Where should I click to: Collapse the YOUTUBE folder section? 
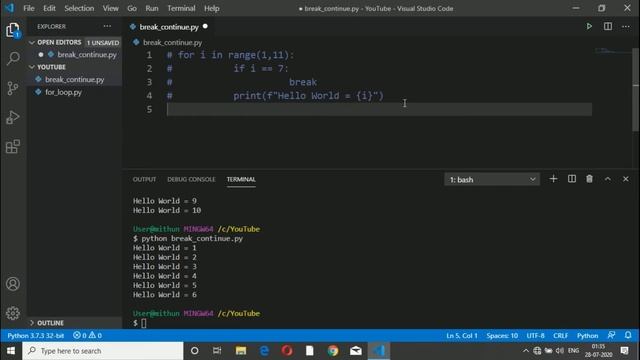(x=74, y=67)
